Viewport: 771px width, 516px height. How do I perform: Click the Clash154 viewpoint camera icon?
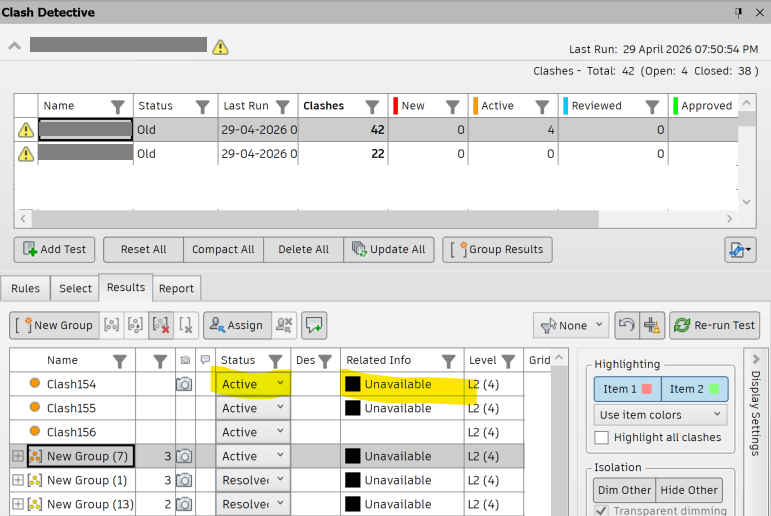(184, 384)
